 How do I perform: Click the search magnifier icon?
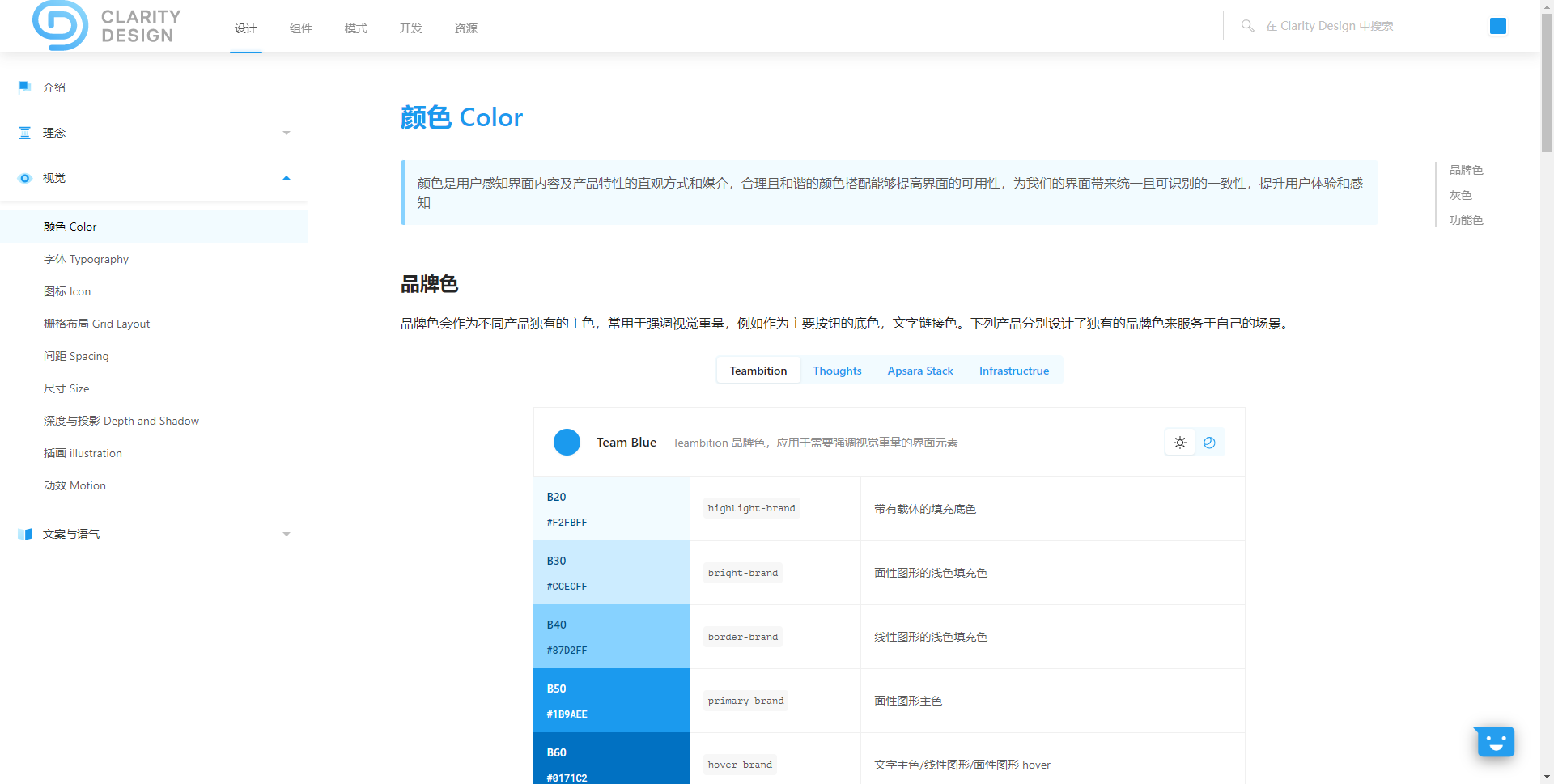1247,26
